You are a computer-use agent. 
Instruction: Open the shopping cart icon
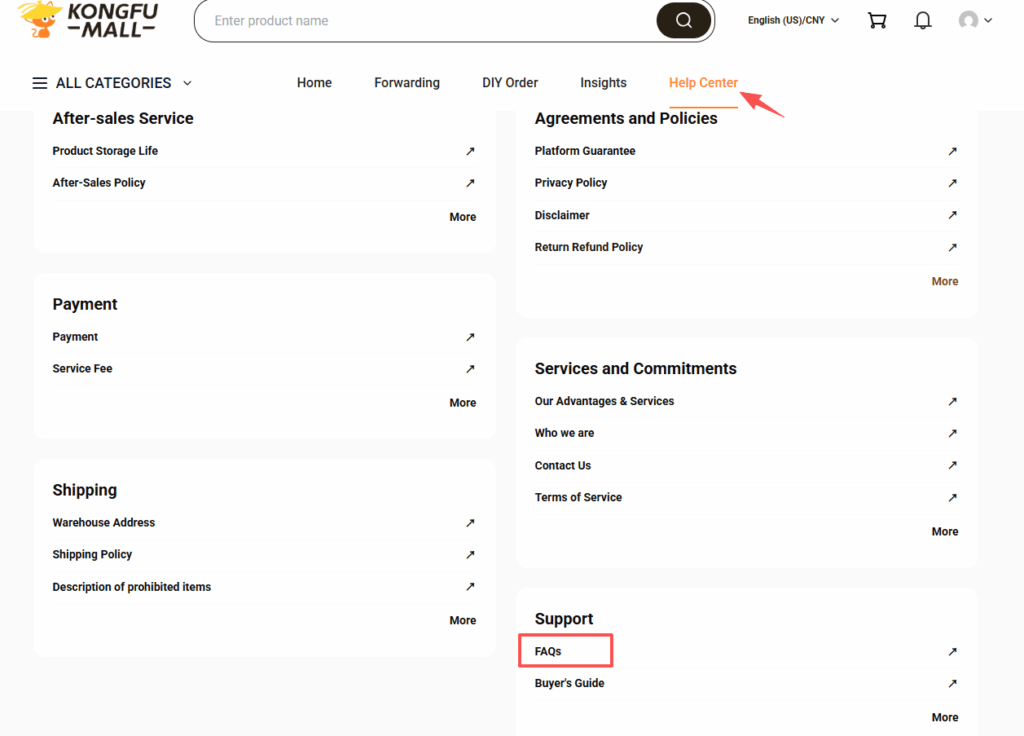(877, 20)
